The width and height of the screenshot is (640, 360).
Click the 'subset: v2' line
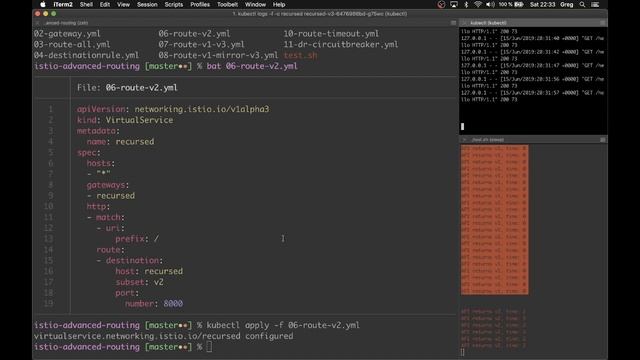pyautogui.click(x=140, y=282)
